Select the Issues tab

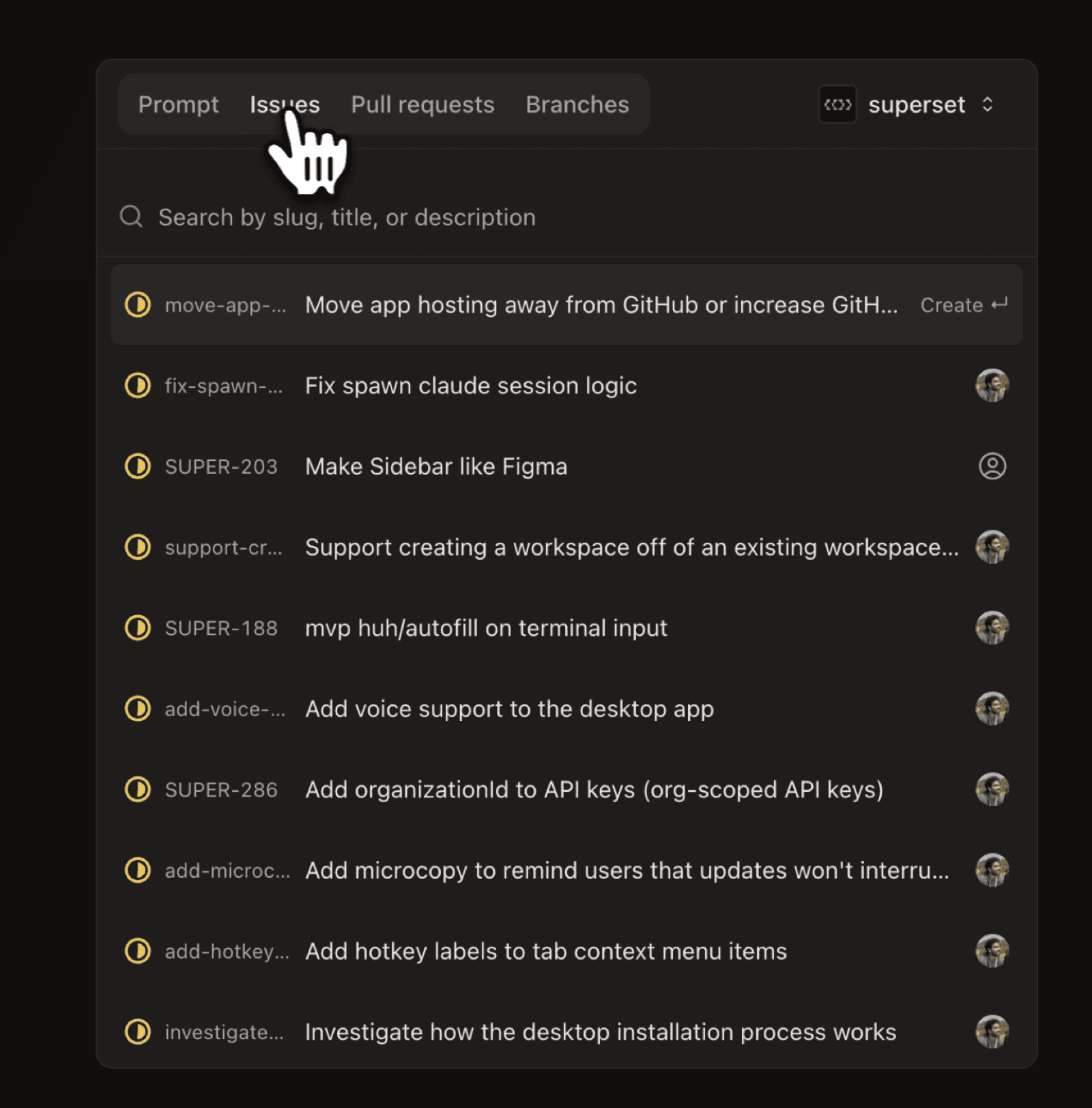(284, 104)
